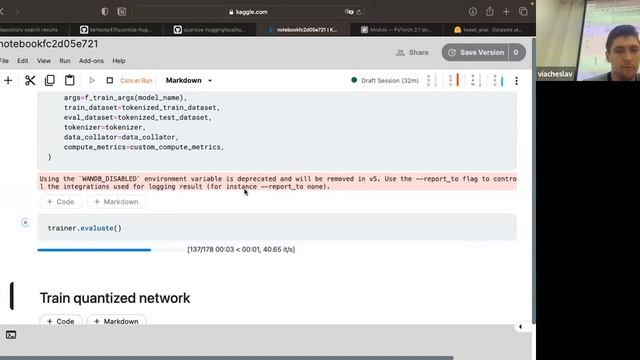Switch to the kaggle notebookfc2d05e721 browser tab
Screen dimensions: 640x360
click(303, 30)
